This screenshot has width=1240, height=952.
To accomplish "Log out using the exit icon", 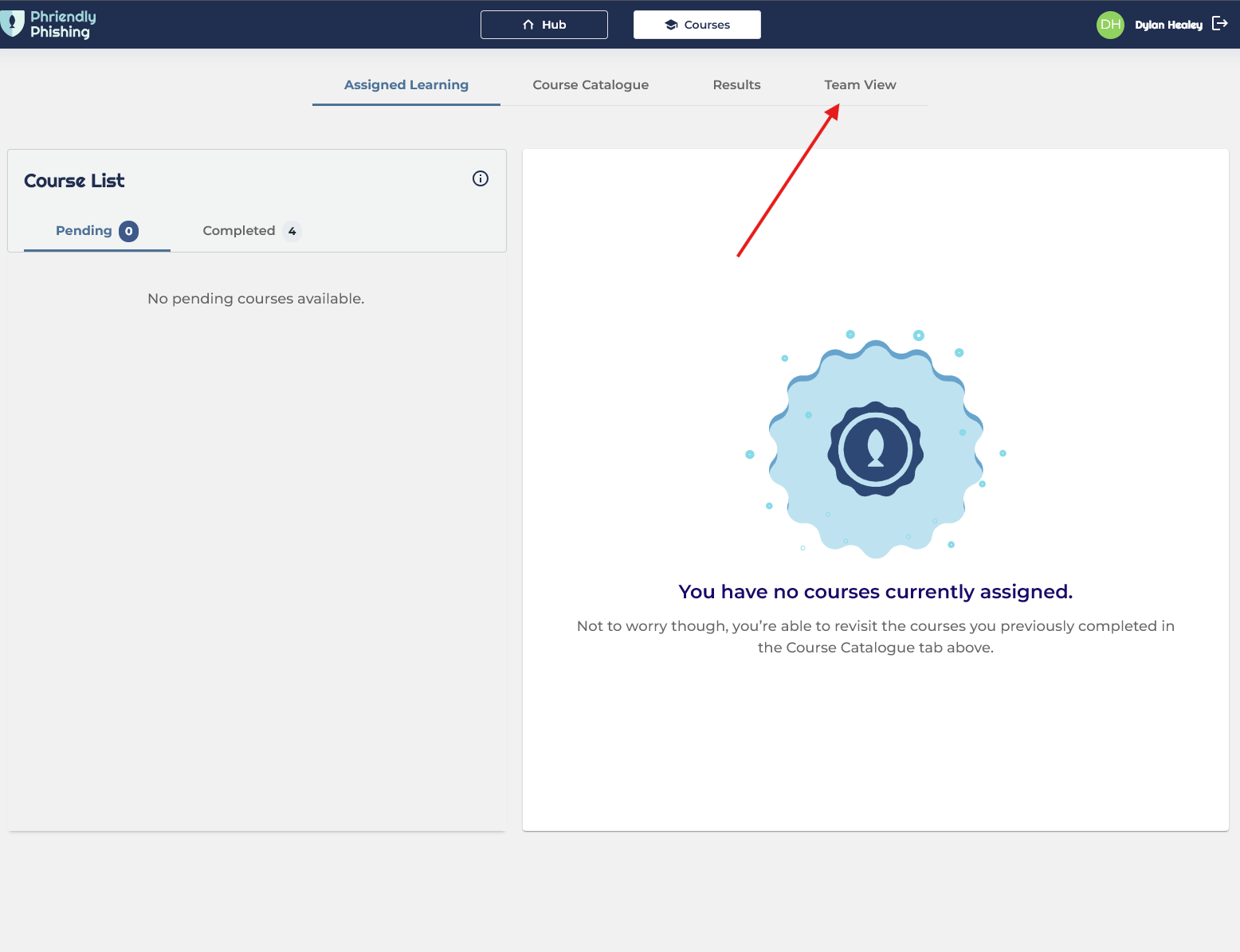I will [1219, 24].
